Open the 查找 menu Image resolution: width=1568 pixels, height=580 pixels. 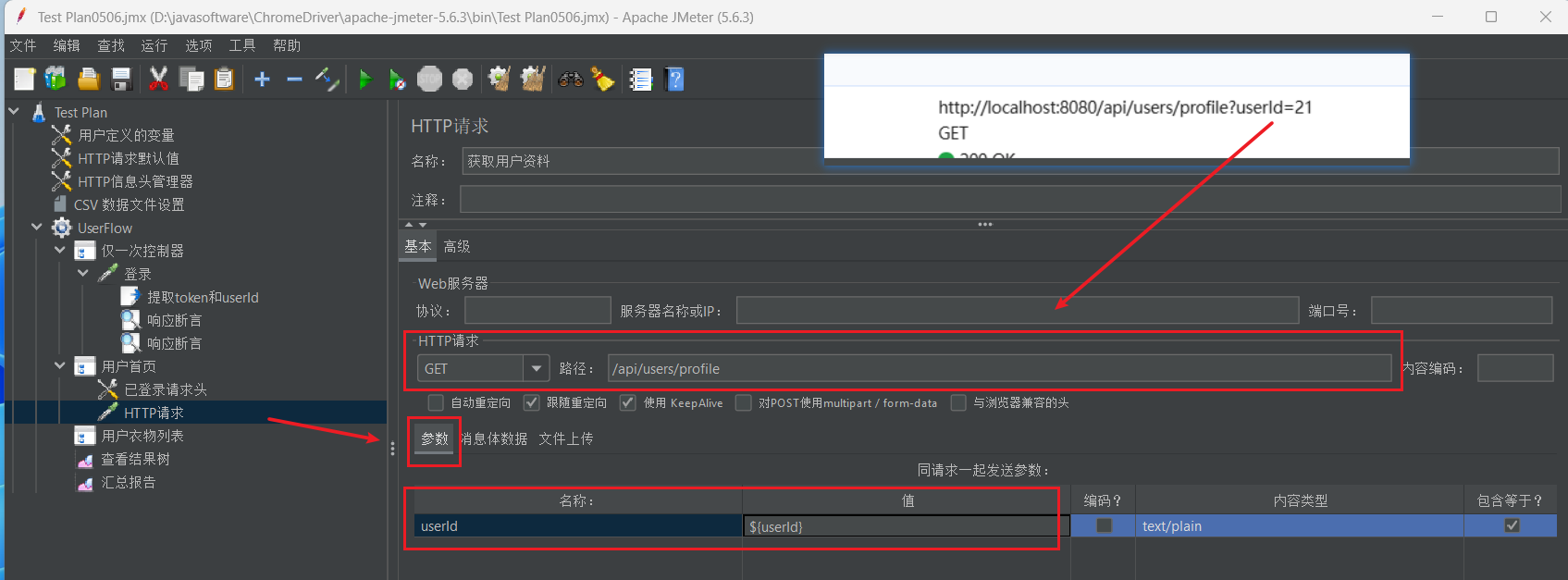point(111,45)
